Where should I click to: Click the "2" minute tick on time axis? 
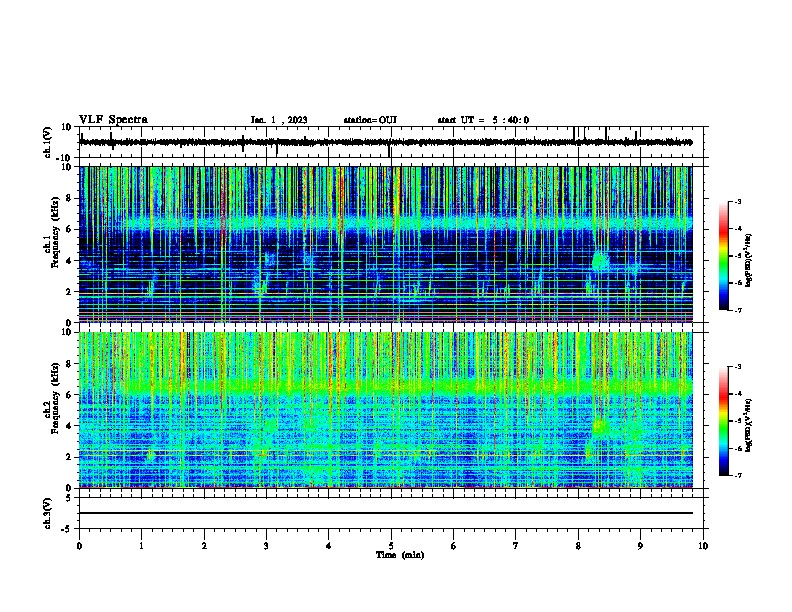(204, 546)
